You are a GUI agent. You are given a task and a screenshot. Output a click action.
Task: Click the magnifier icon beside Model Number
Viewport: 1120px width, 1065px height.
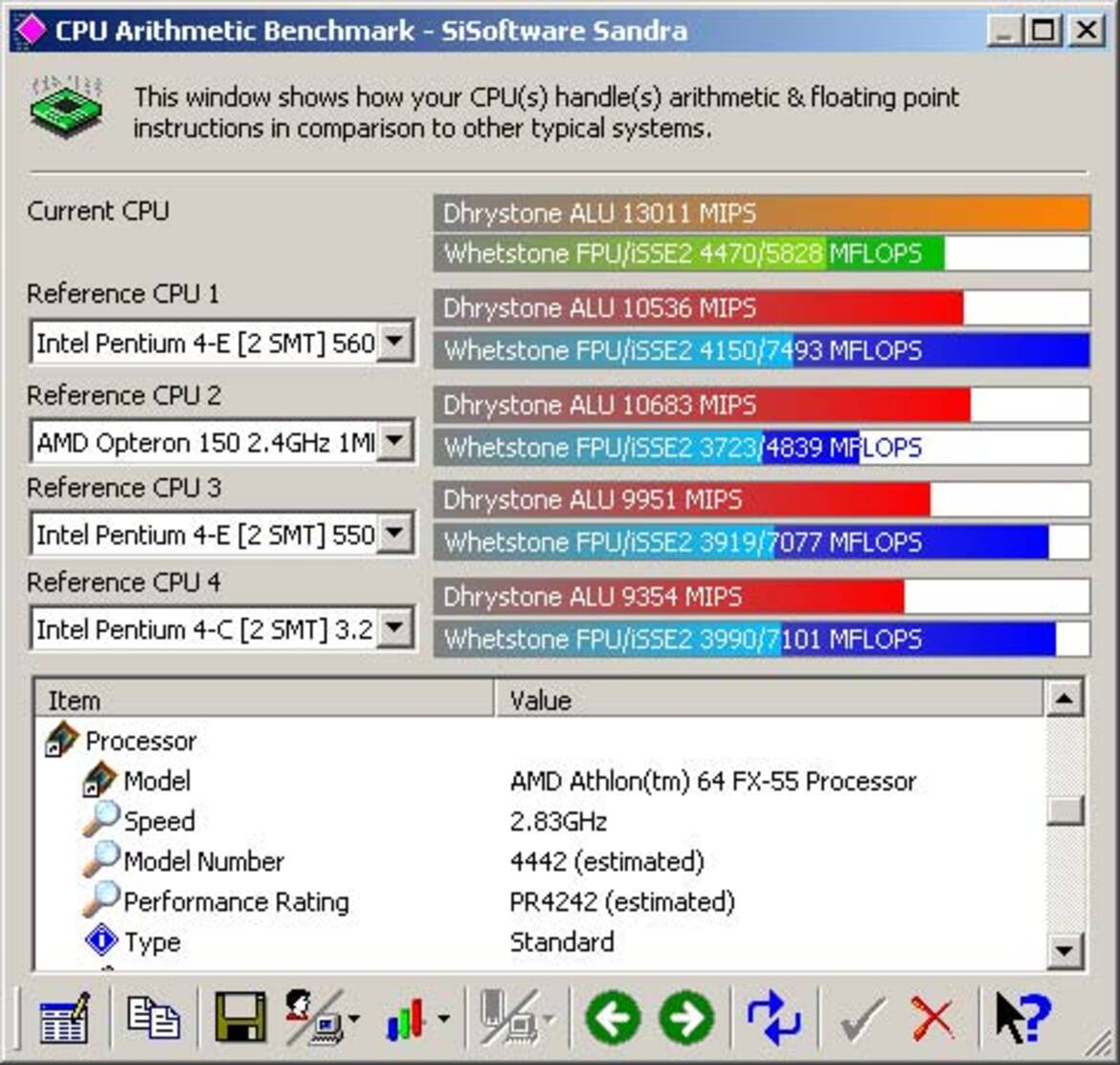101,859
